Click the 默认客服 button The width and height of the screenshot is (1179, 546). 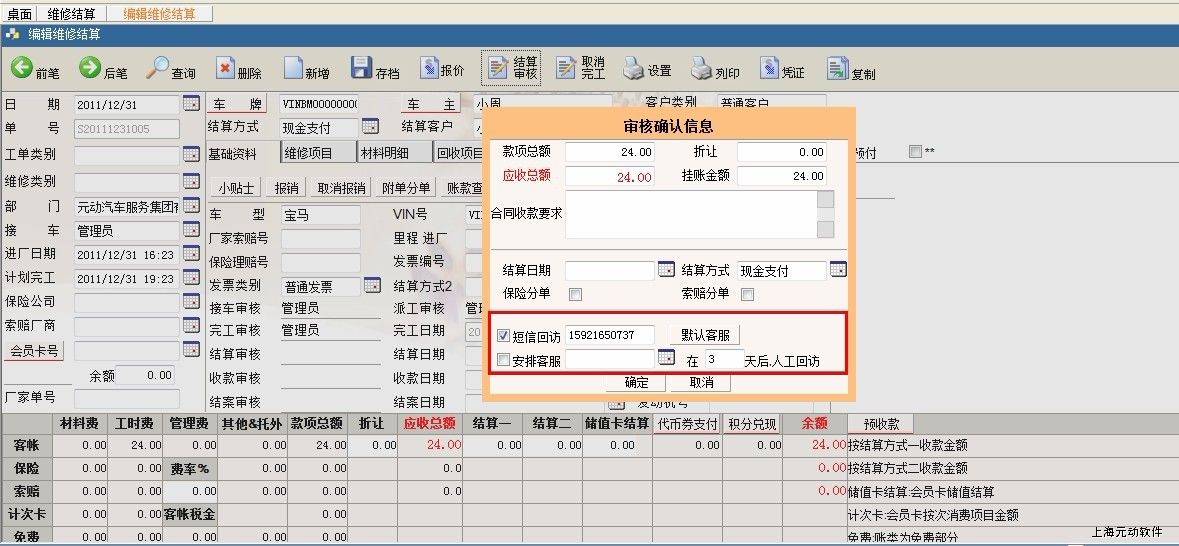(x=704, y=335)
